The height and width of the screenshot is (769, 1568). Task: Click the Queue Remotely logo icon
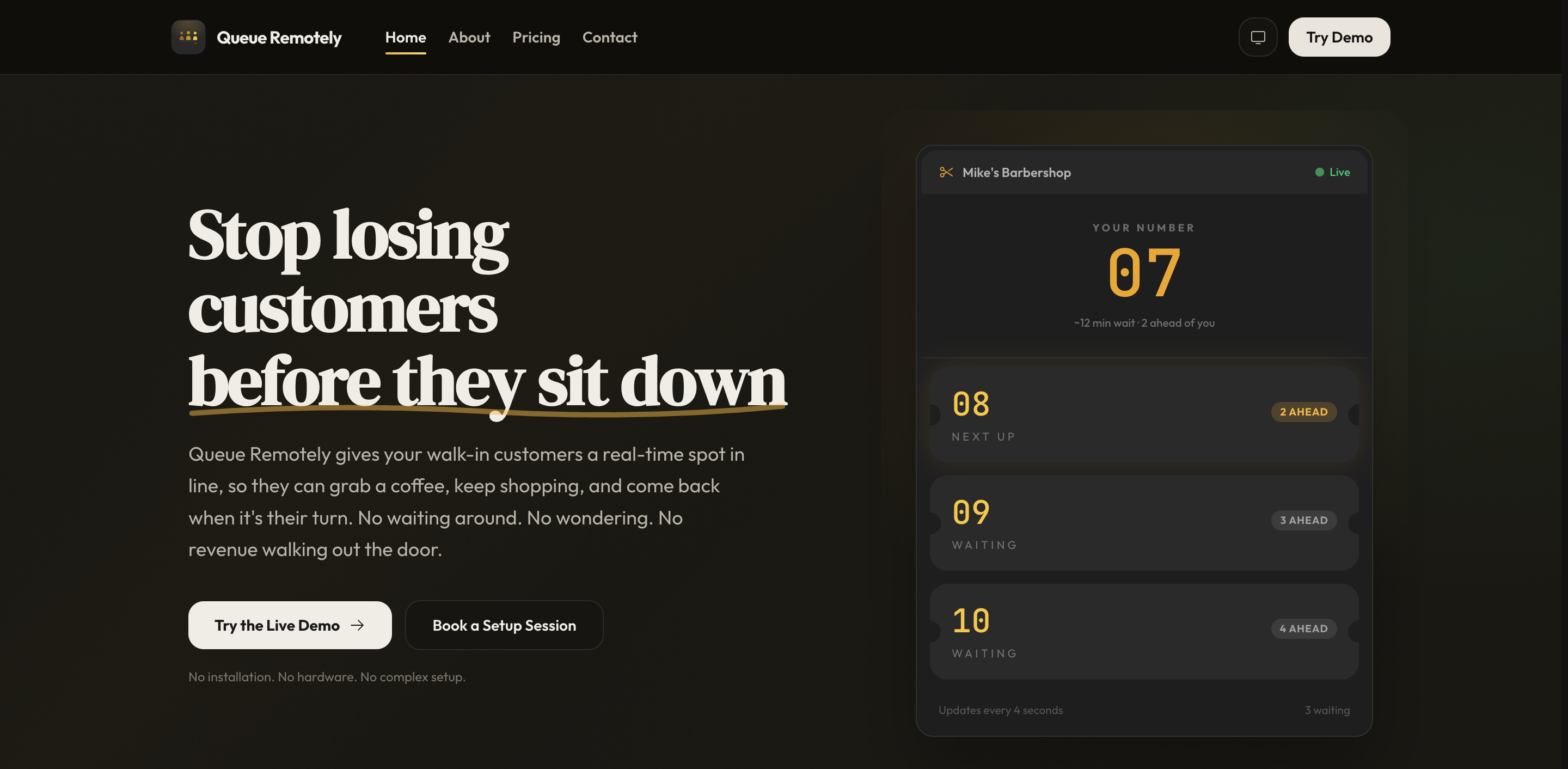click(x=188, y=37)
